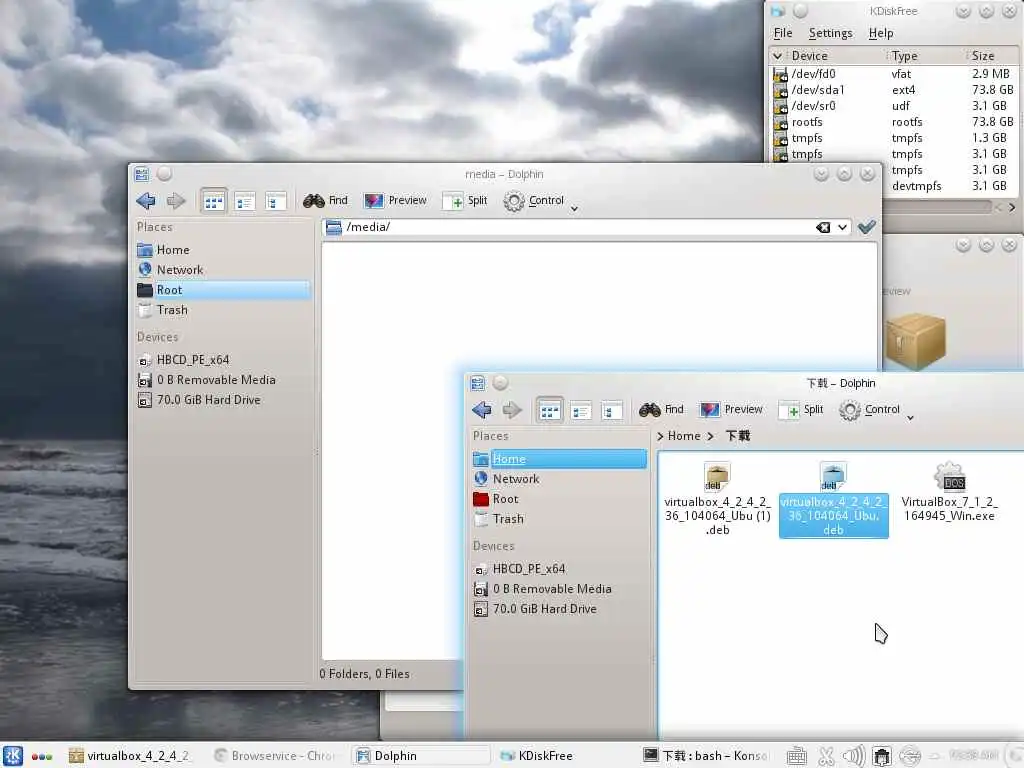Open 0 B Removable Media in 下載 window

[x=559, y=589]
